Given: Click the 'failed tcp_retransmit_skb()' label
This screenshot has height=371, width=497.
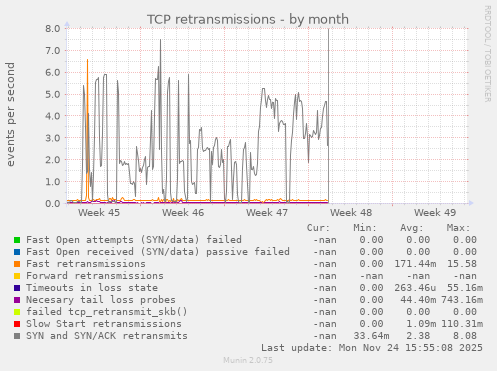Looking at the screenshot, I should pos(107,312).
